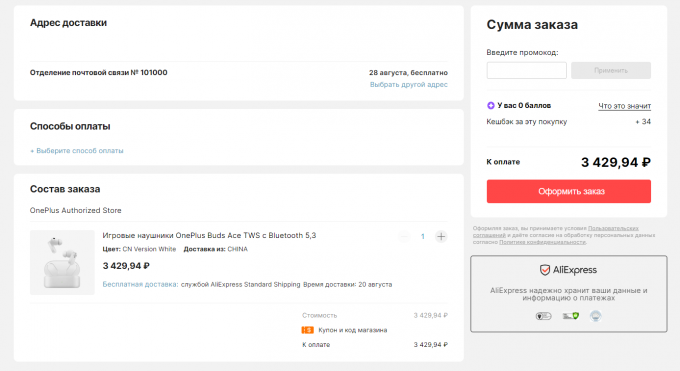Decrease quantity with the minus button
The image size is (680, 371).
[404, 236]
